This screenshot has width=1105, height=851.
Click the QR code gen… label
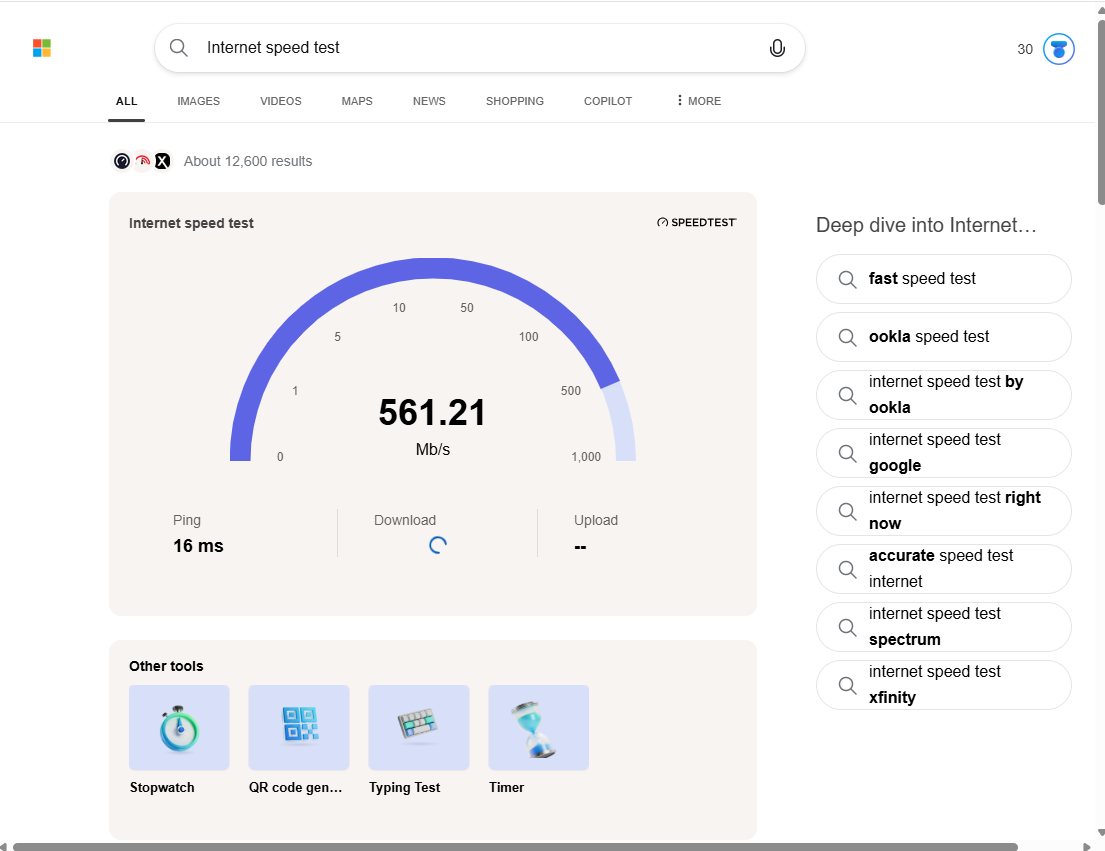295,788
